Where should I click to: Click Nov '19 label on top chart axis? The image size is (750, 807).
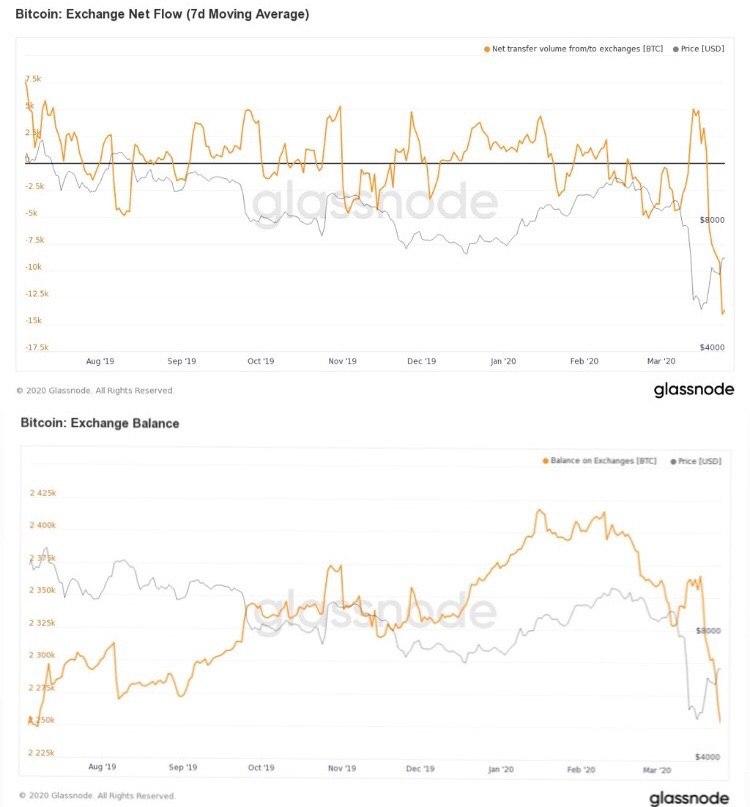click(342, 361)
